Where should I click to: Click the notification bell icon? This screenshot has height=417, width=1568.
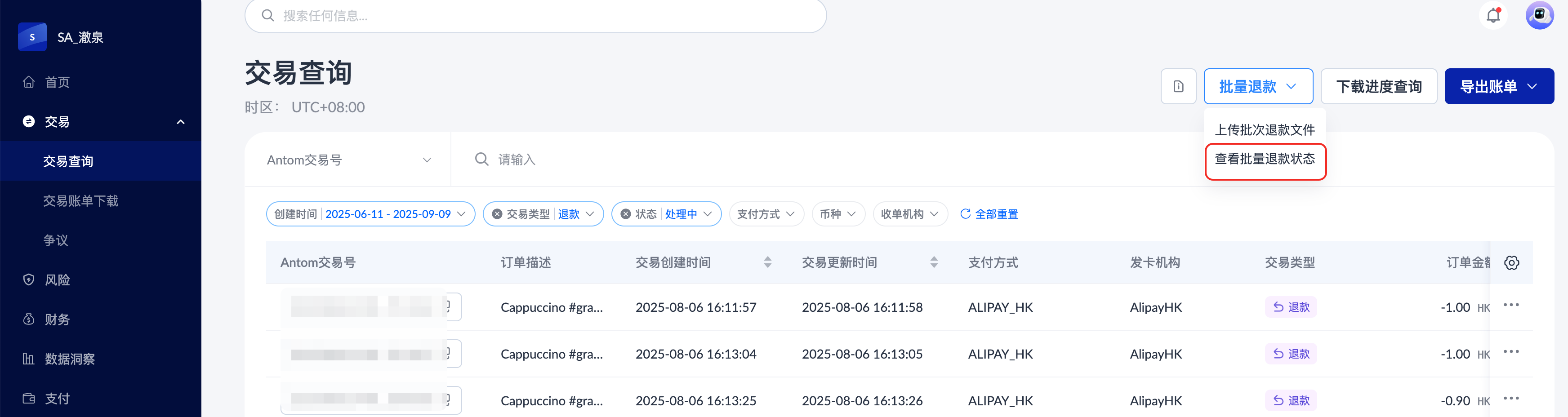pyautogui.click(x=1493, y=15)
